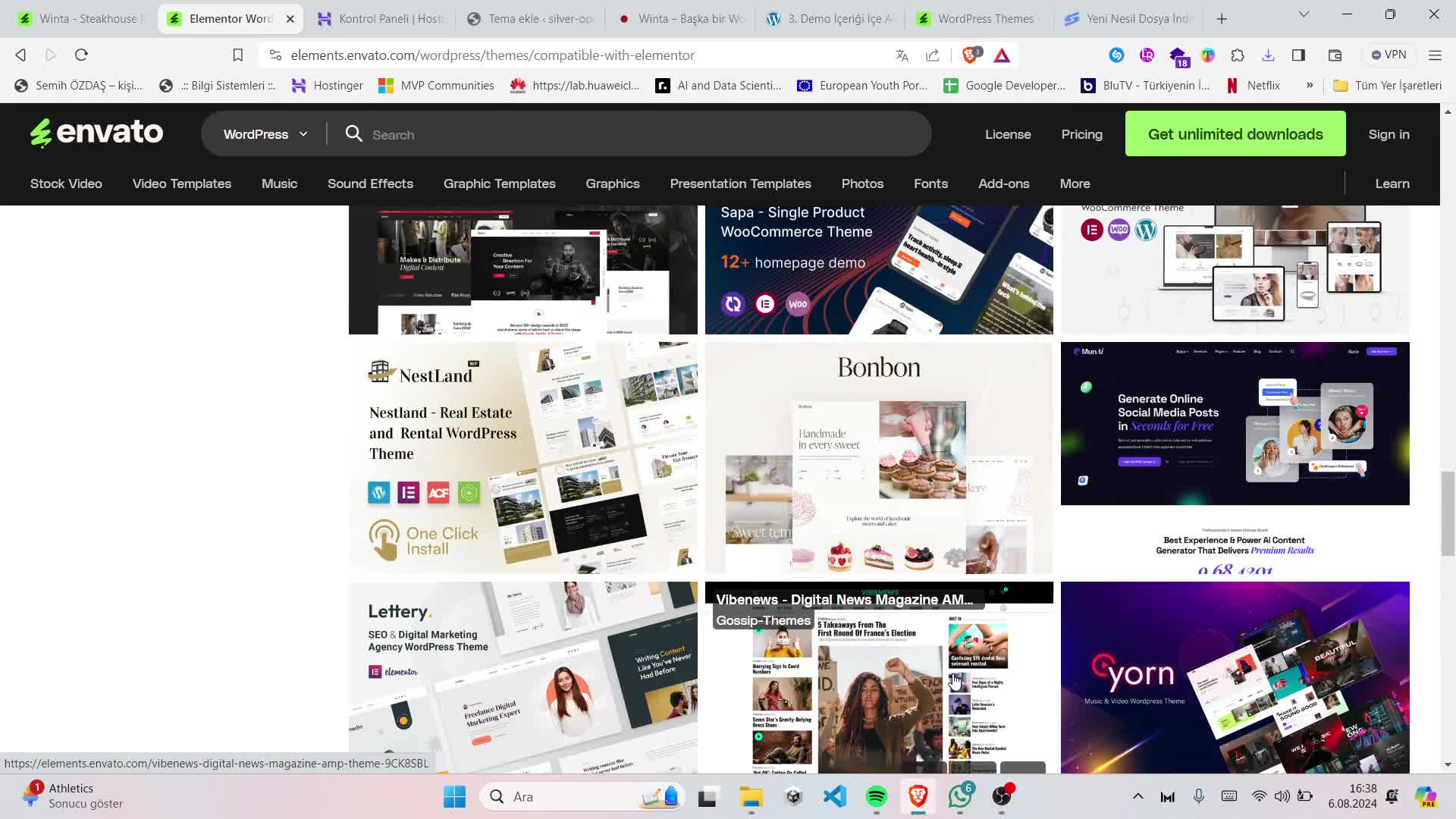Click the microphone tray icon
Screen dimensions: 1456x819
(1199, 796)
